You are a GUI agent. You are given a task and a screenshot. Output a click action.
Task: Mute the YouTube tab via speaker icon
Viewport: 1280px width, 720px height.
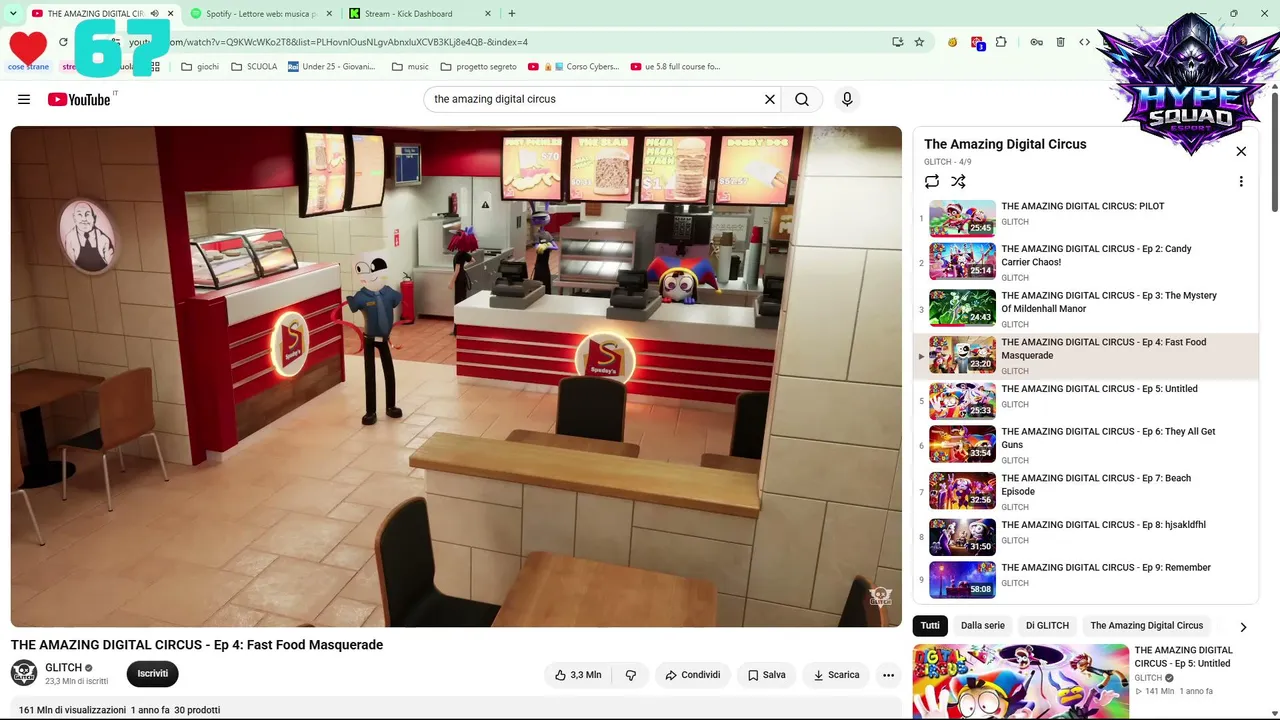(x=154, y=14)
